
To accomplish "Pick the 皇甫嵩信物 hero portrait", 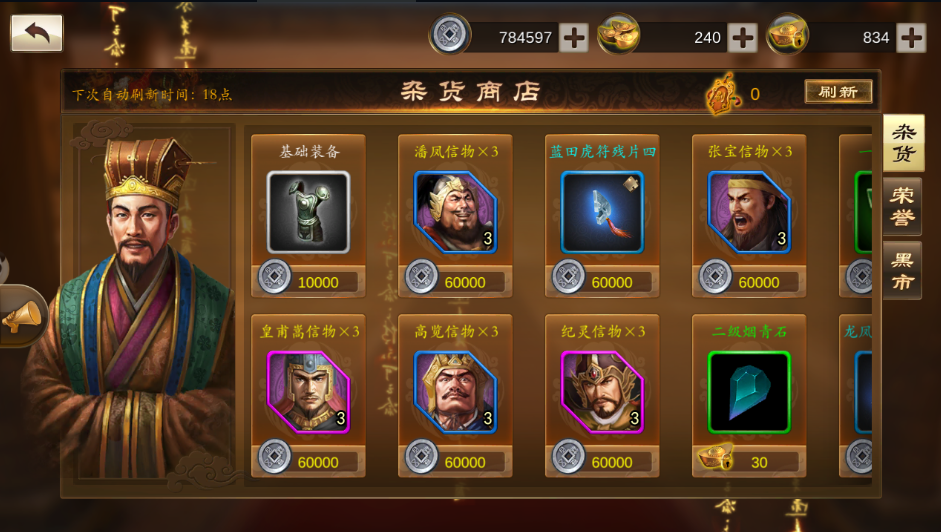I will click(x=308, y=392).
